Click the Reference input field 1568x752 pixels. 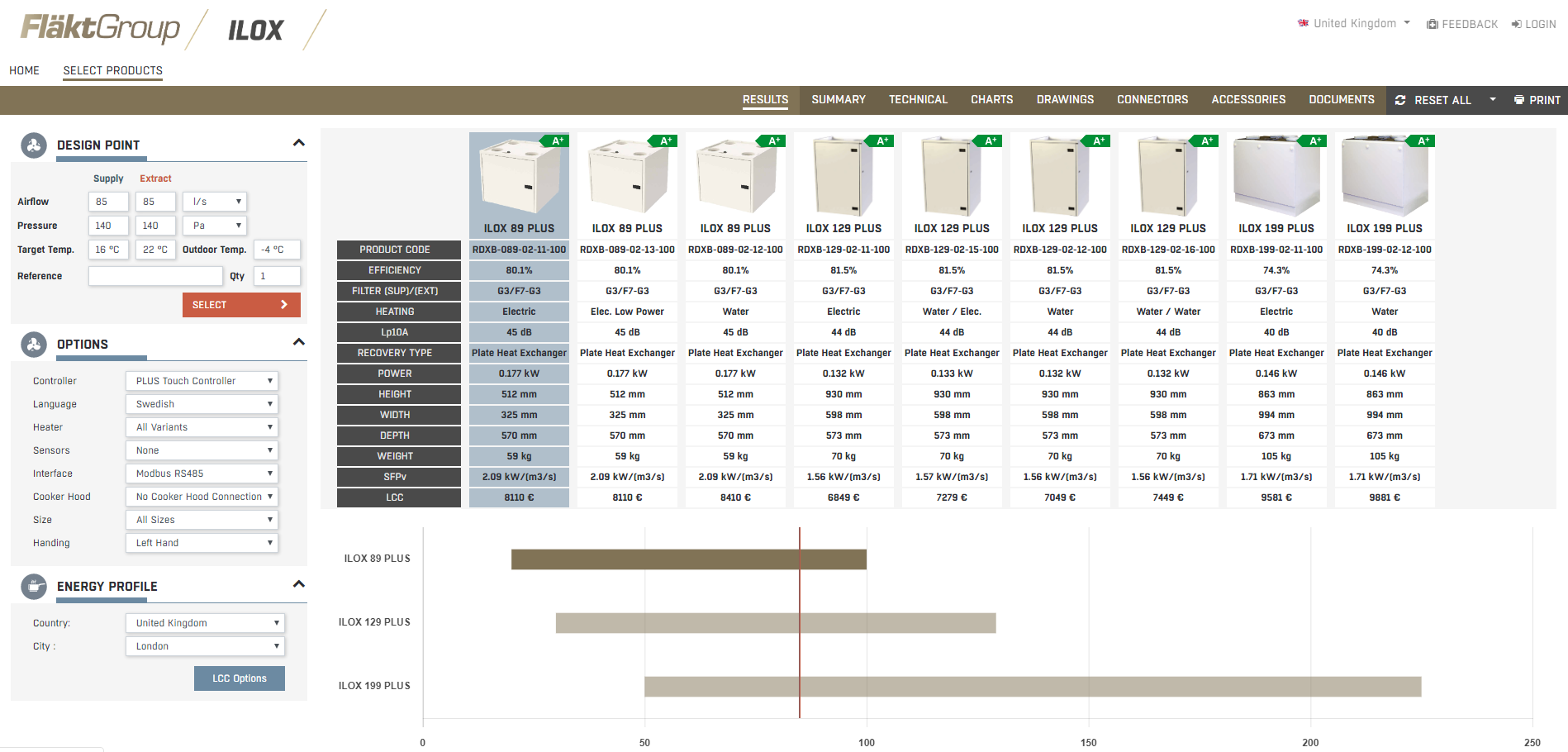[155, 276]
